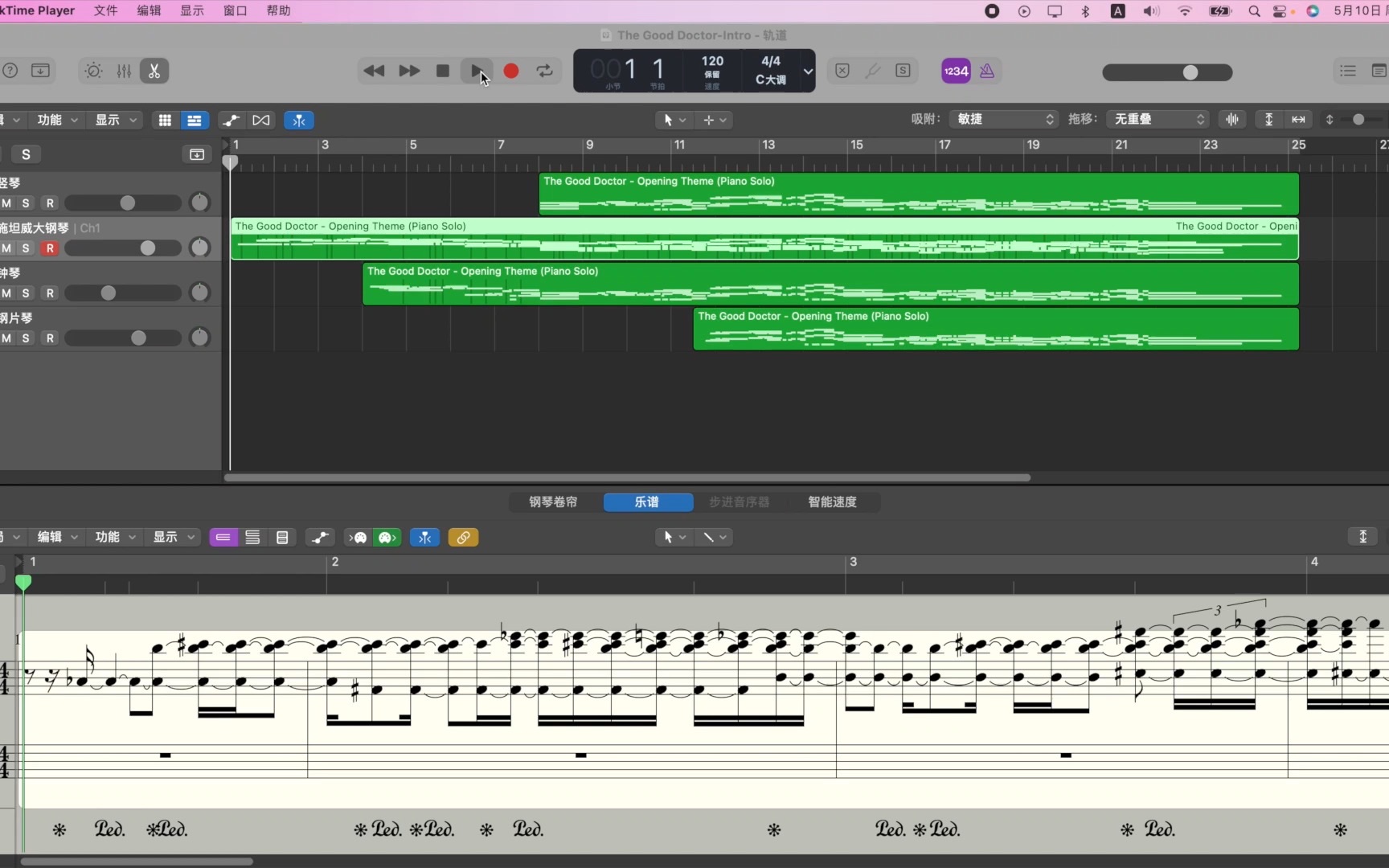1389x868 pixels.
Task: Switch to the 智能速度 tab
Action: click(832, 502)
